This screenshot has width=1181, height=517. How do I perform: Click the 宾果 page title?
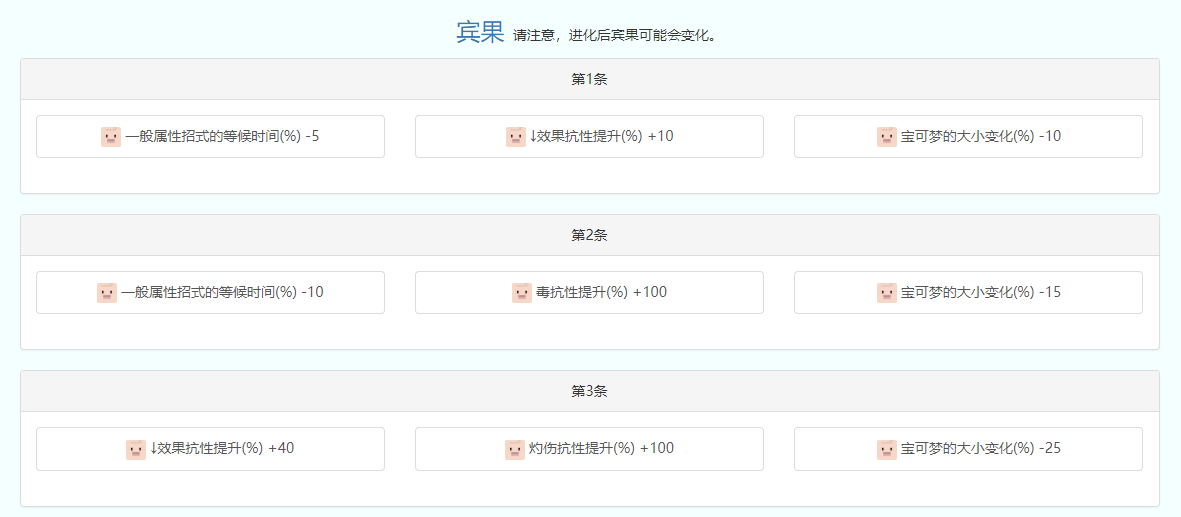pyautogui.click(x=480, y=32)
